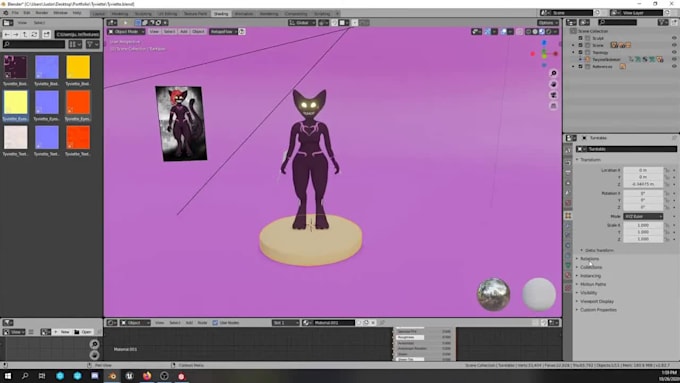Open the Windows Start menu
The image size is (680, 383).
tap(8, 376)
